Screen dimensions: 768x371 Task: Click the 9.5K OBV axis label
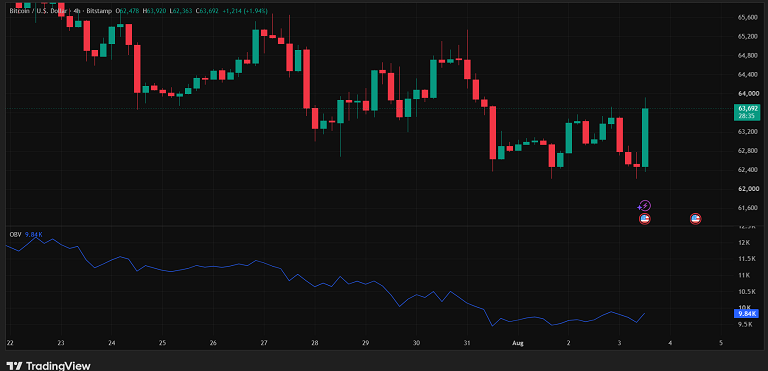click(x=746, y=324)
